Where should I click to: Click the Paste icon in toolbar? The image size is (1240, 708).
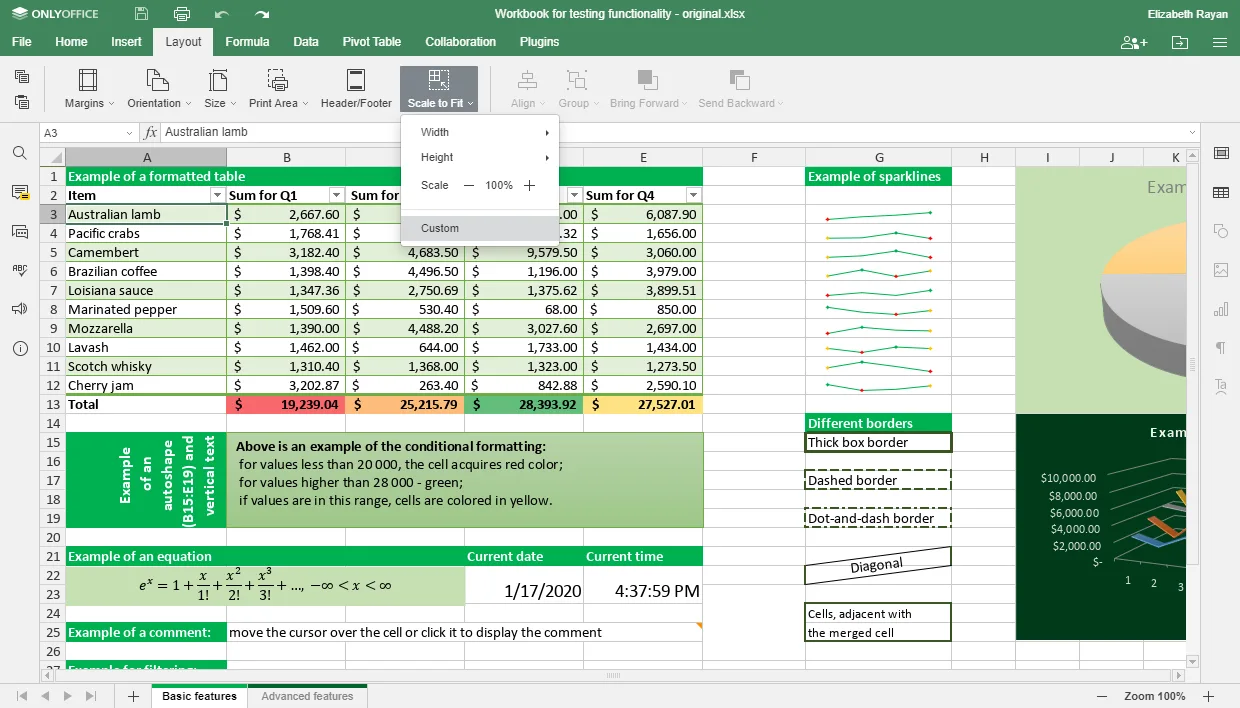point(22,102)
